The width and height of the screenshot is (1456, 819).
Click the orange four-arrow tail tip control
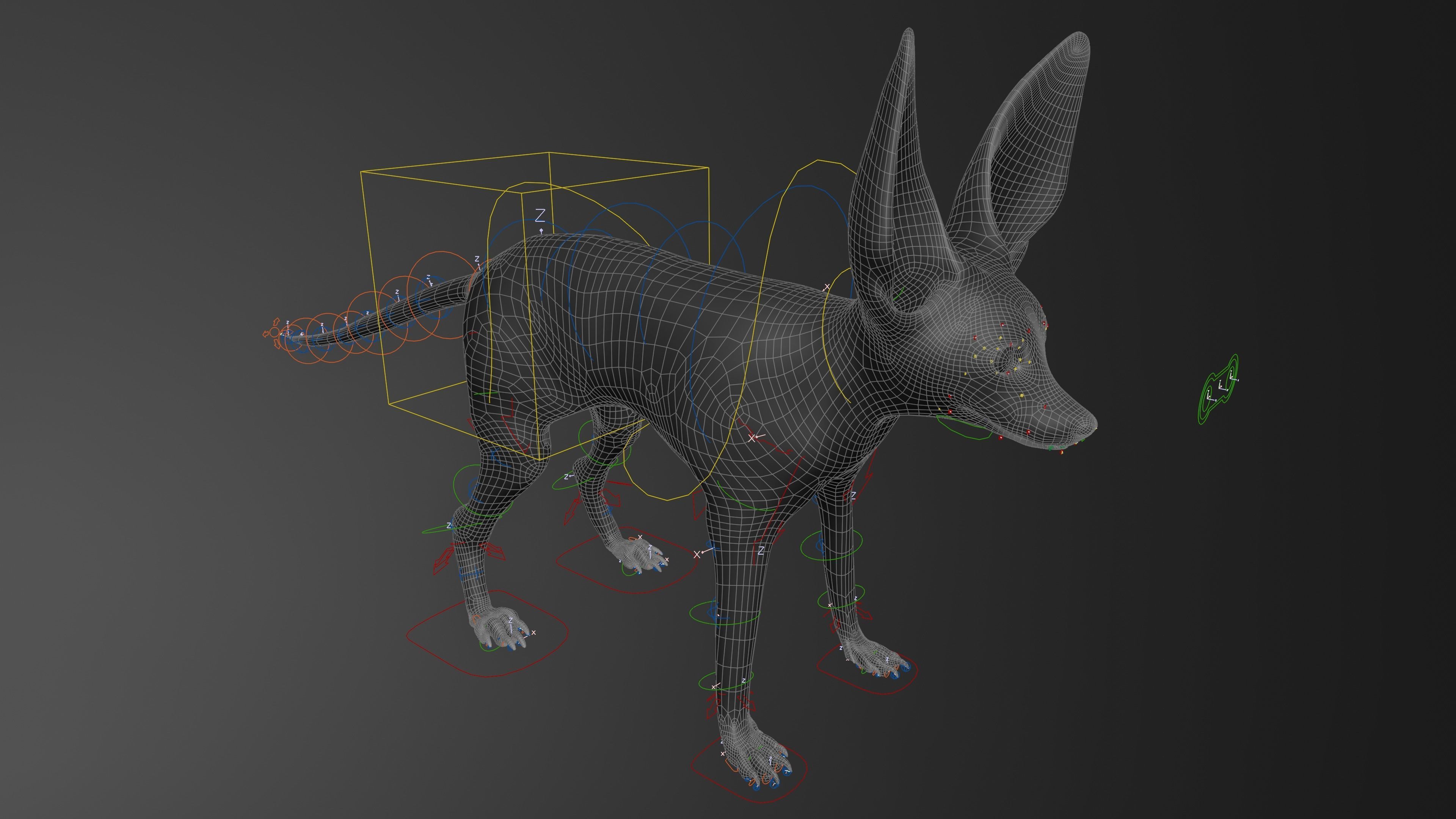pos(274,334)
